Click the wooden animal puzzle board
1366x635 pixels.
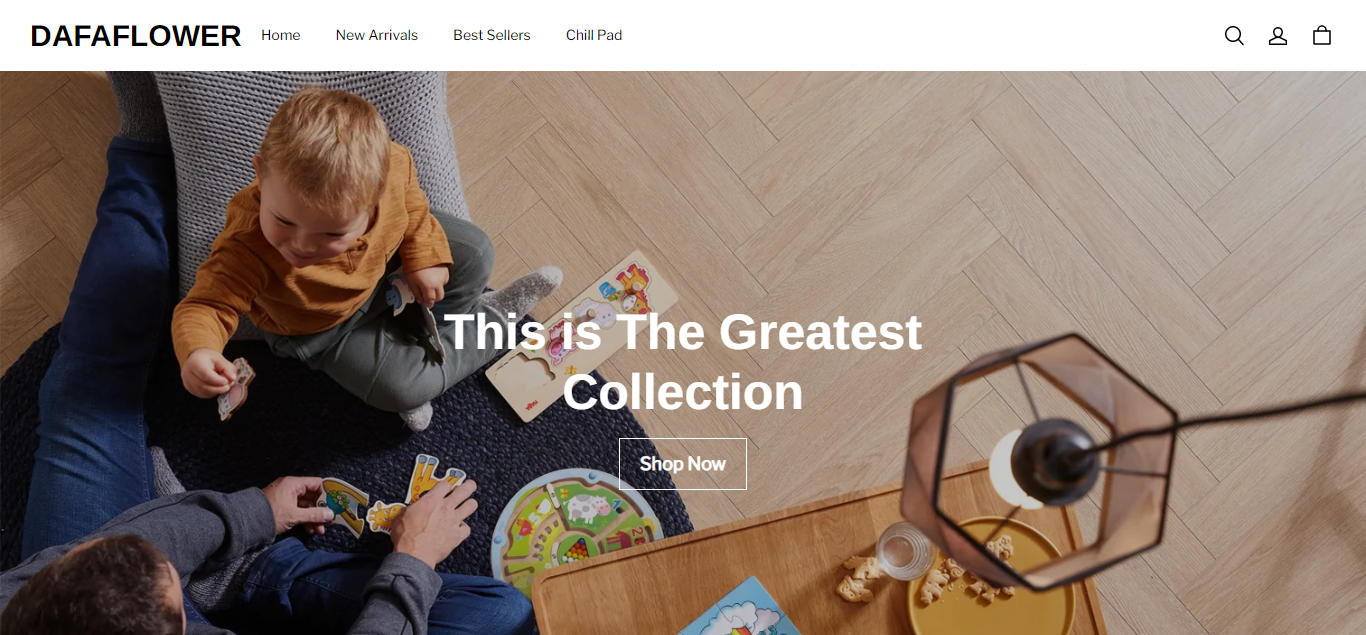coord(580,335)
